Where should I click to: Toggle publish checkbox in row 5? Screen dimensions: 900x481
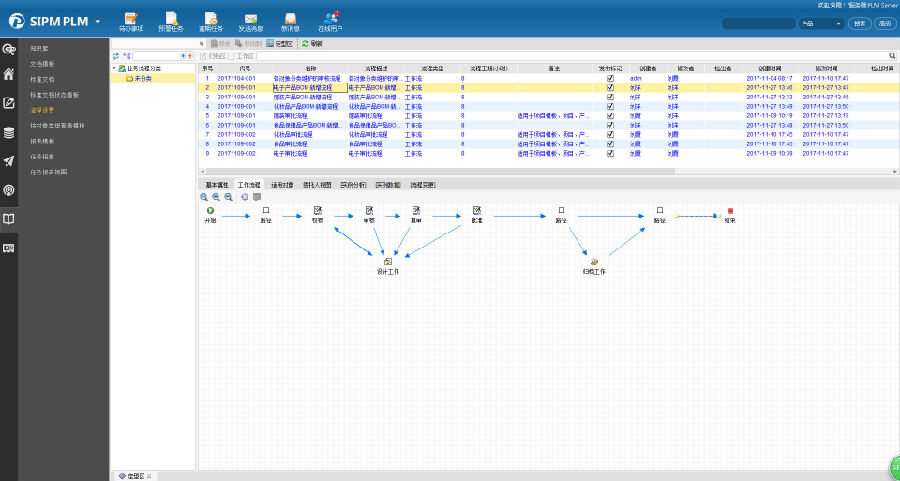(x=610, y=116)
